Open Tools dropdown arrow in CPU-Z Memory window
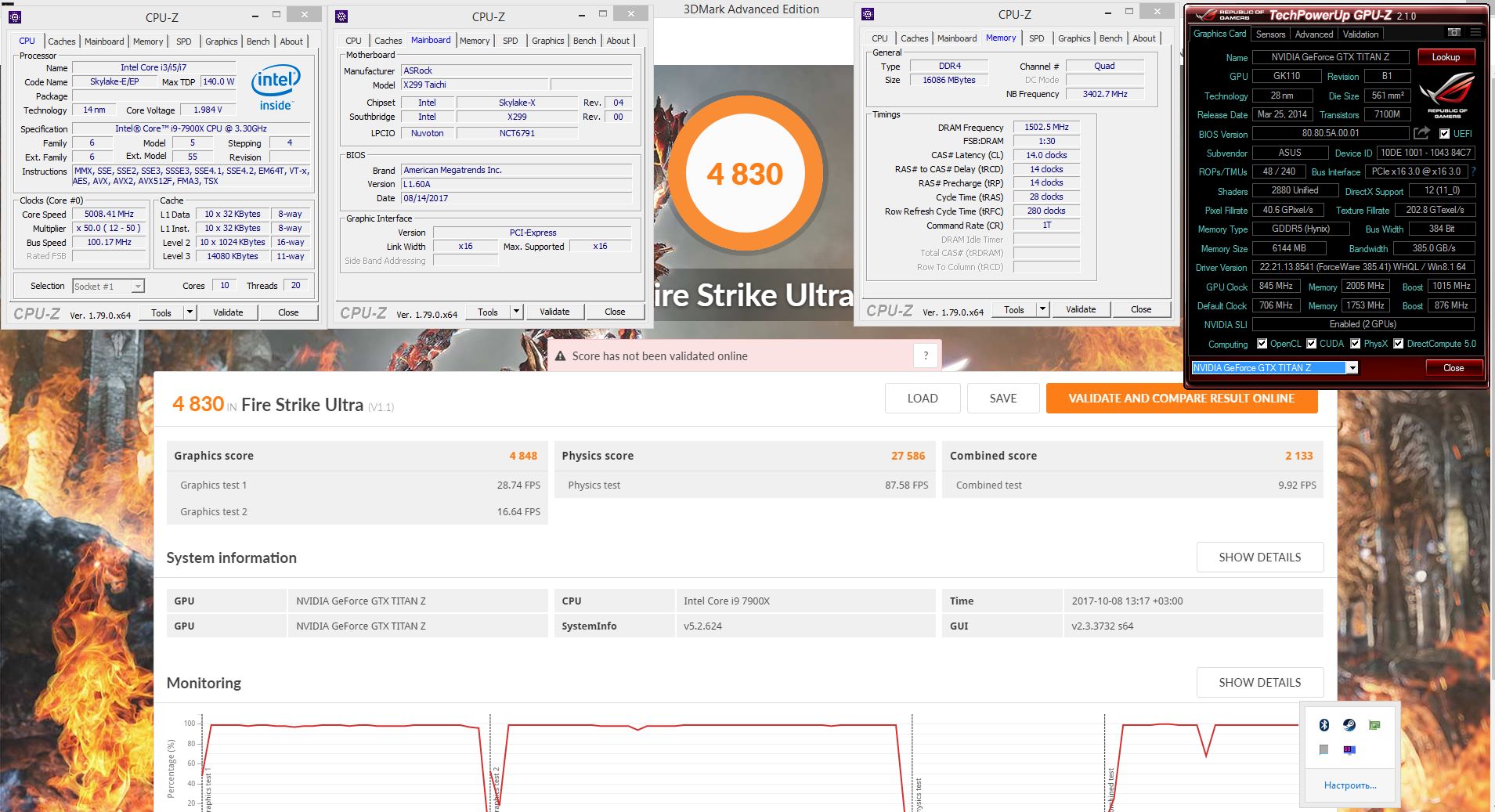This screenshot has width=1495, height=812. point(1042,309)
